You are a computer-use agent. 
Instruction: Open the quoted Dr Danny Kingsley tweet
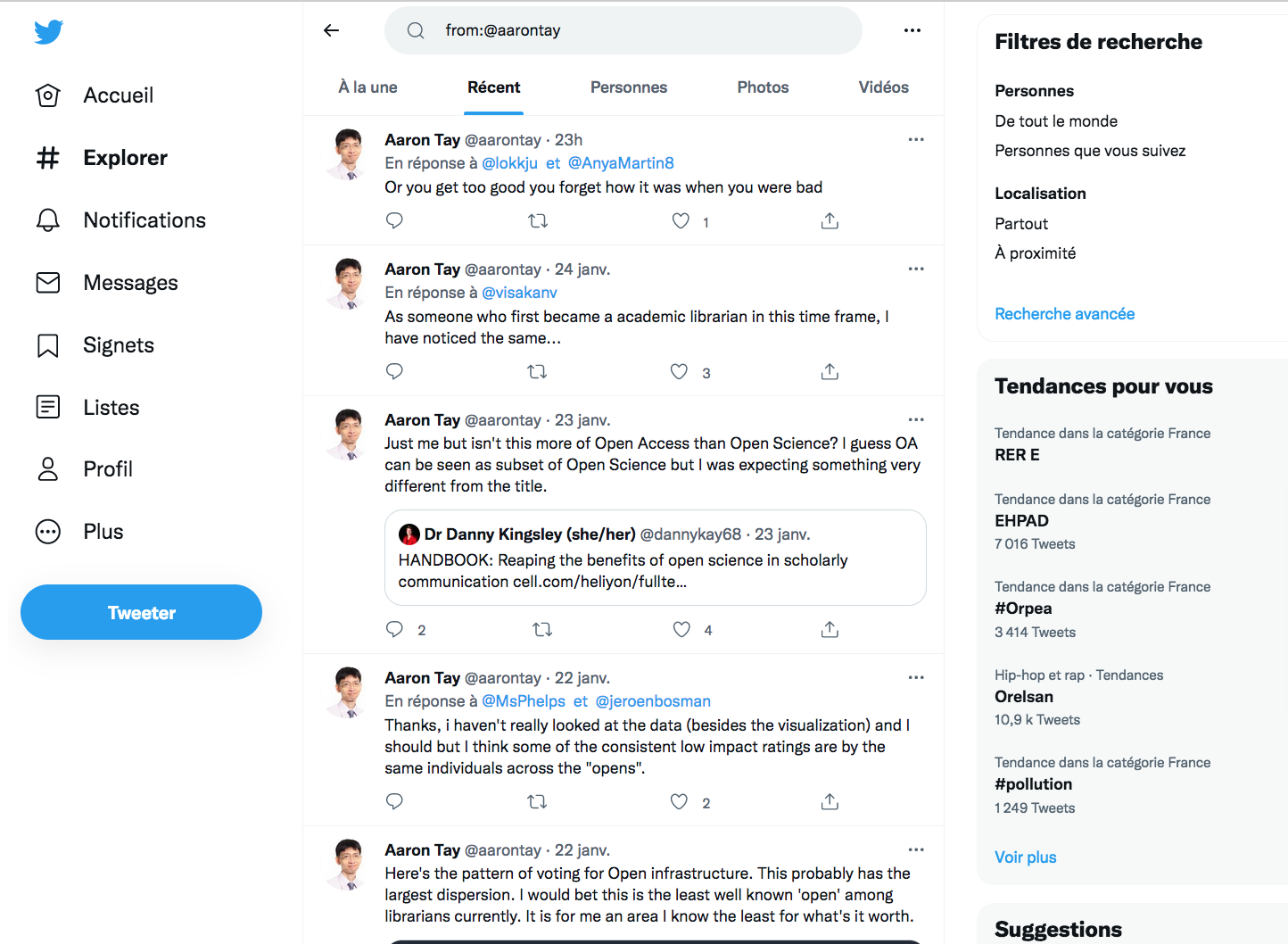click(655, 558)
